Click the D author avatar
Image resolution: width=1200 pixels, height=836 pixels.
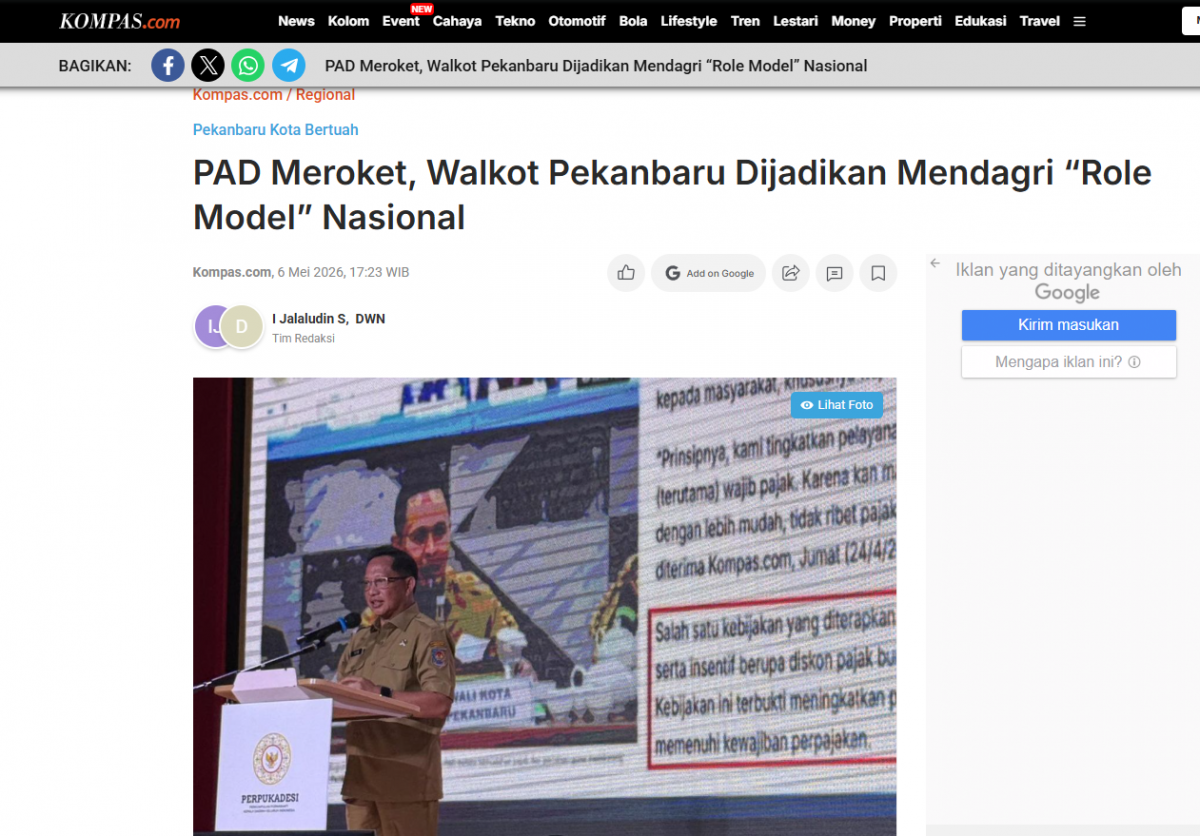click(241, 326)
